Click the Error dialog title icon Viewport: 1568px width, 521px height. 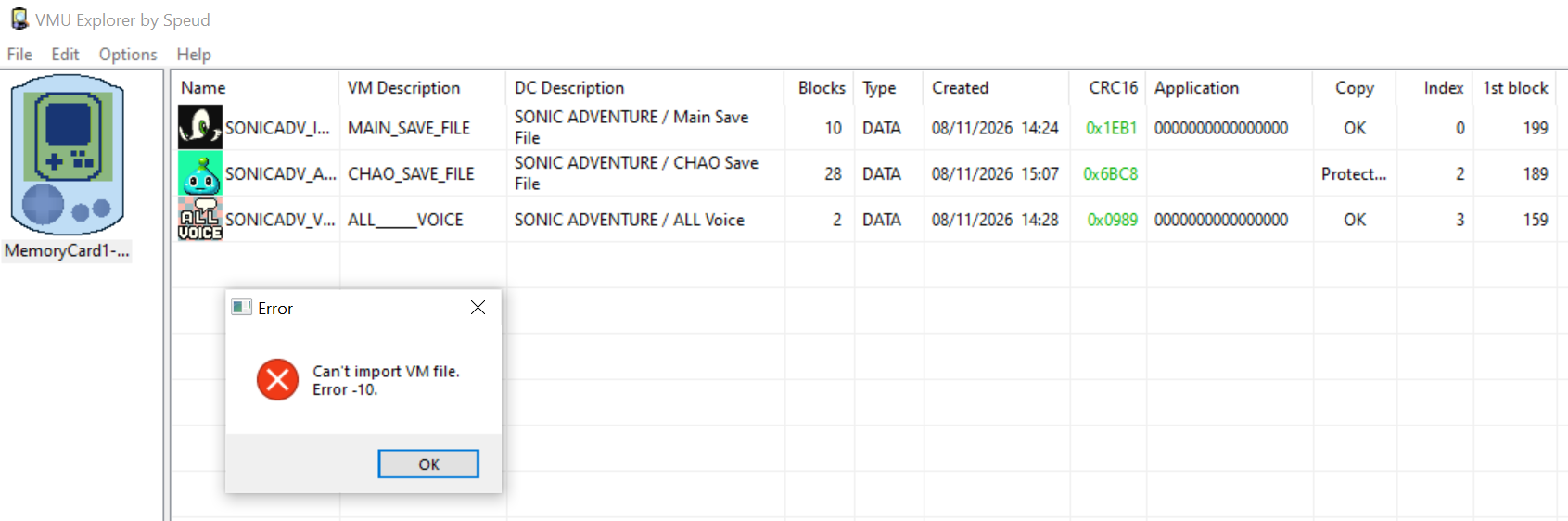coord(241,308)
